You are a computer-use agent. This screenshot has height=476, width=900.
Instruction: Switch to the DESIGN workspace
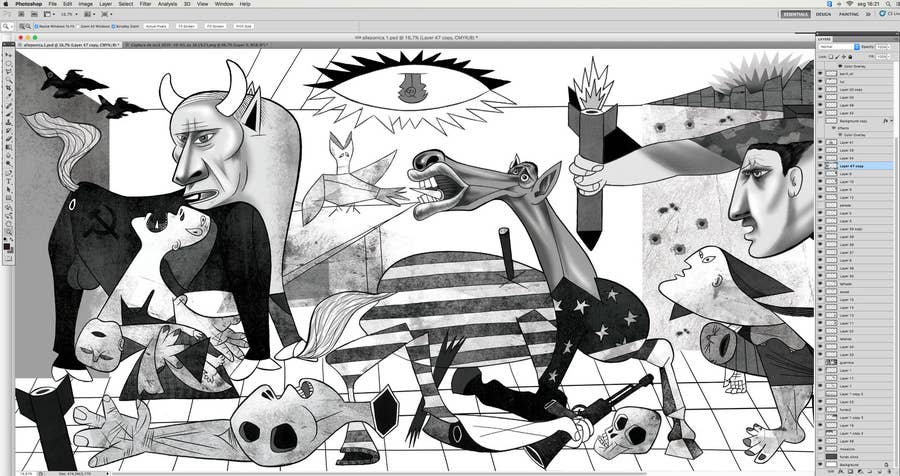pyautogui.click(x=823, y=14)
